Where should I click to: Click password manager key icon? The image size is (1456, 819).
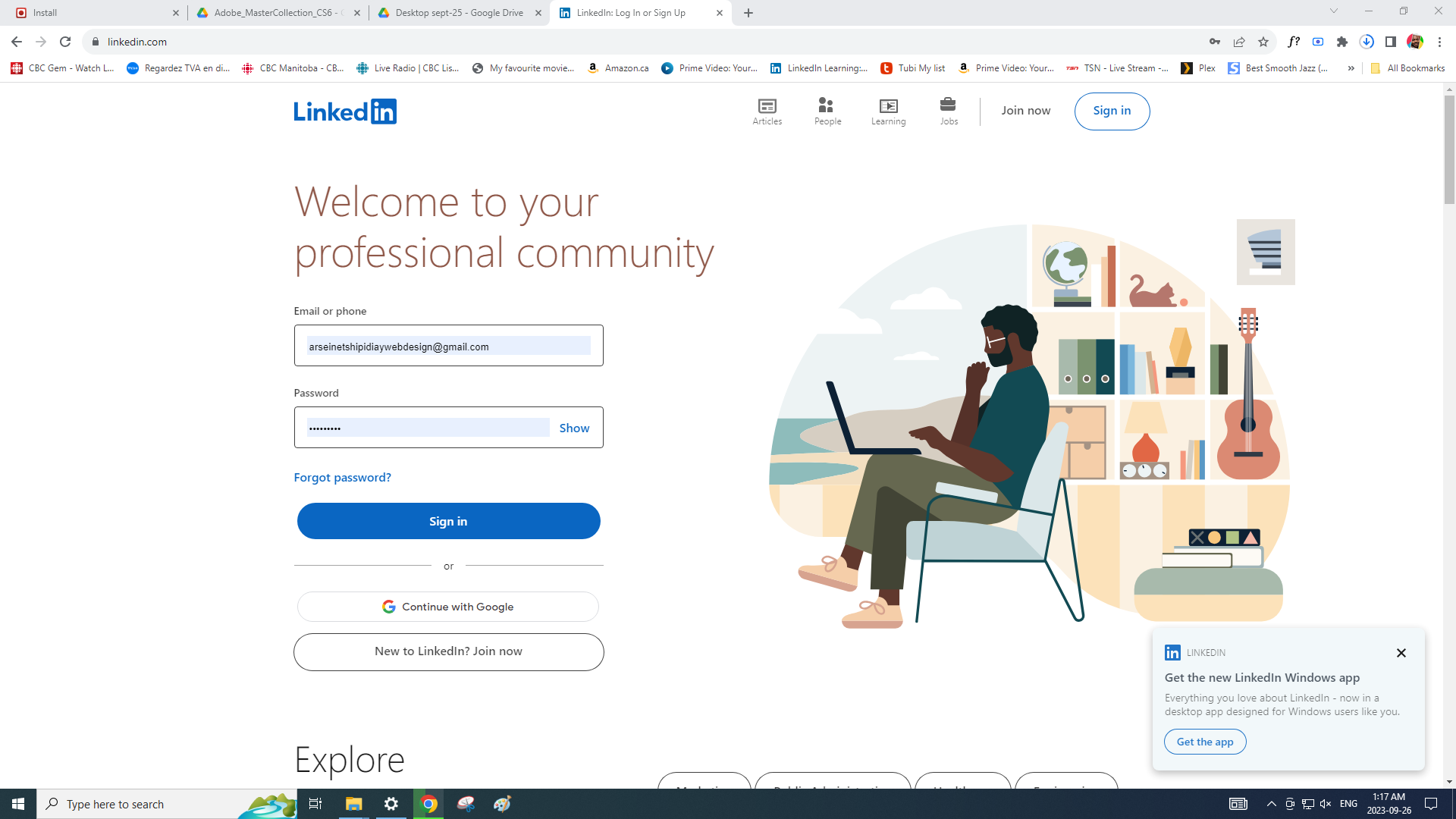coord(1215,42)
